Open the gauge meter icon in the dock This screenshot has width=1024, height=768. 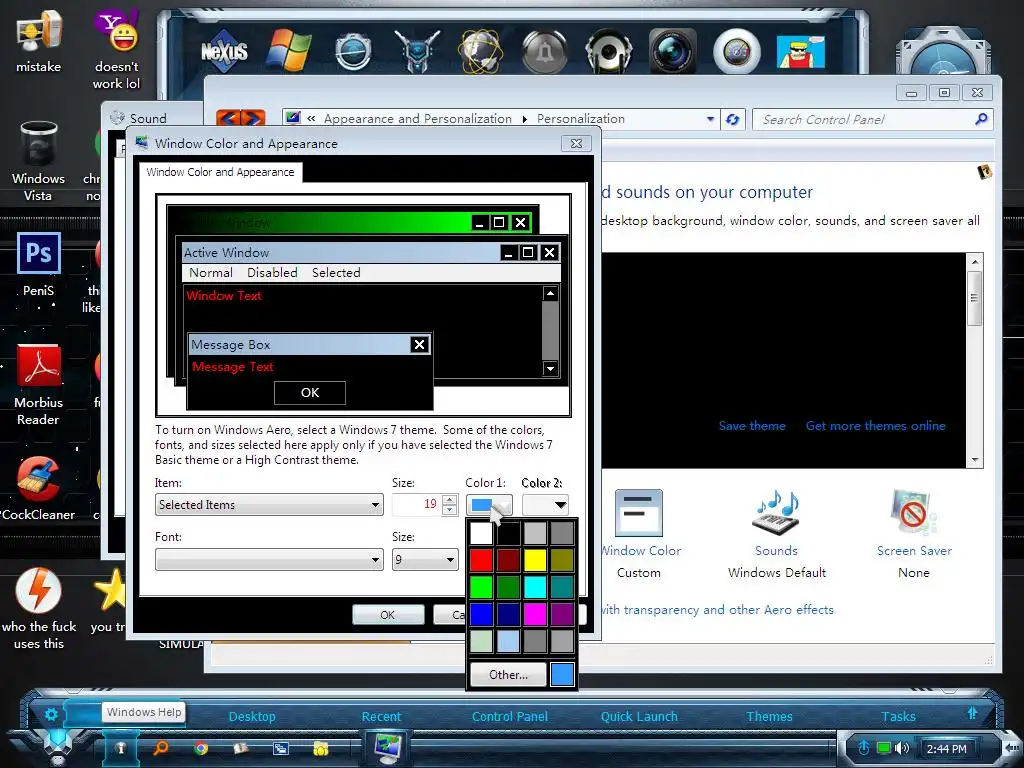pos(737,51)
